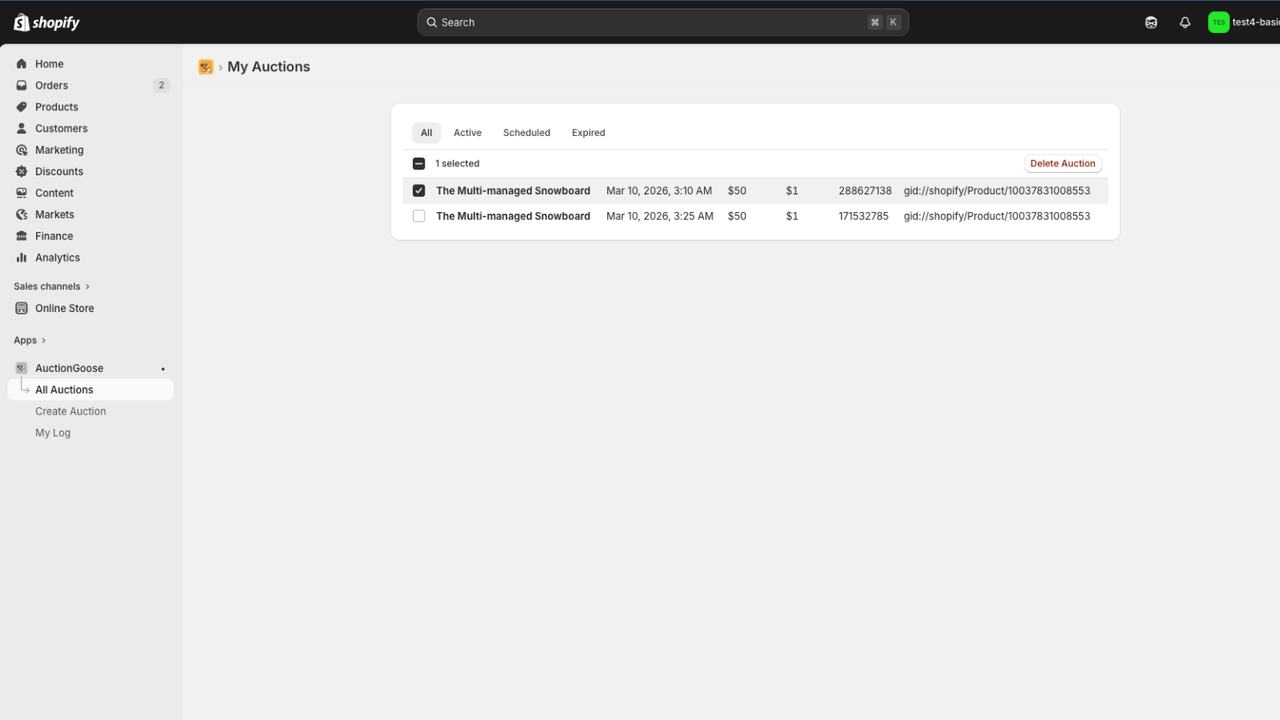The image size is (1280, 720).
Task: Open the Sidekick assistant icon
Action: [x=1151, y=22]
